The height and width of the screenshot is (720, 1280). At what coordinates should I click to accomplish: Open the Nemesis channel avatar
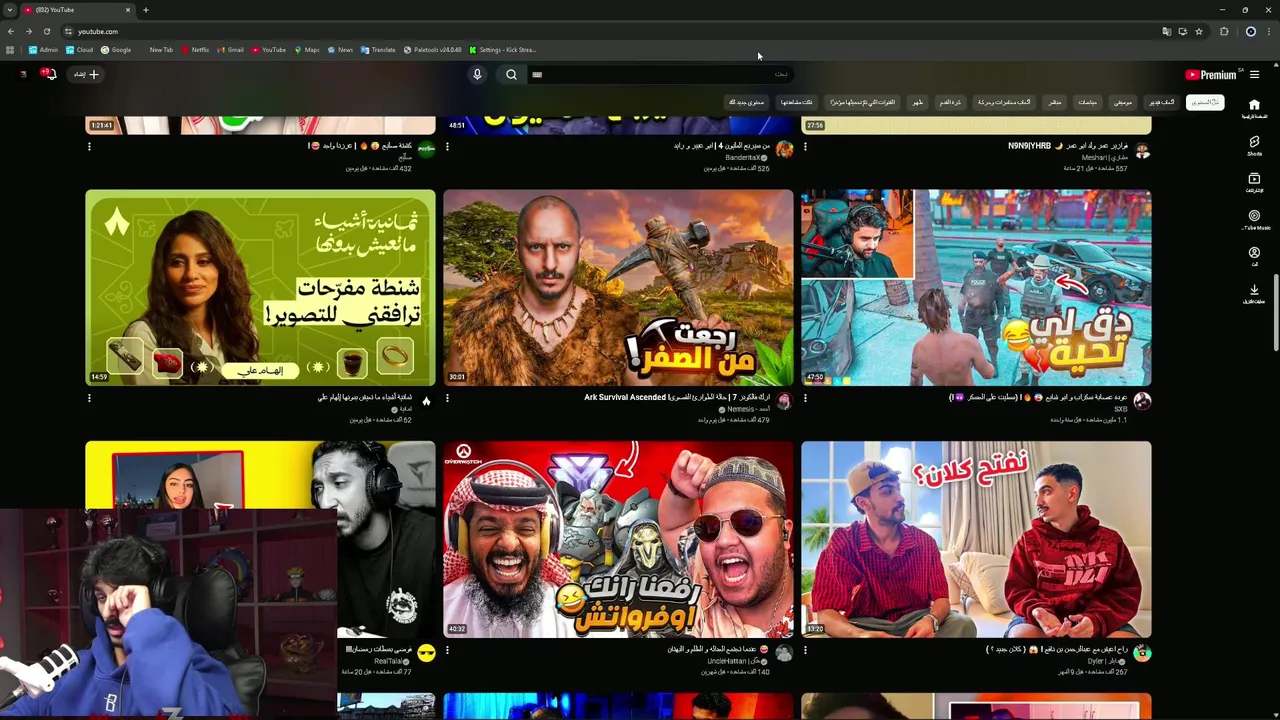click(x=784, y=401)
